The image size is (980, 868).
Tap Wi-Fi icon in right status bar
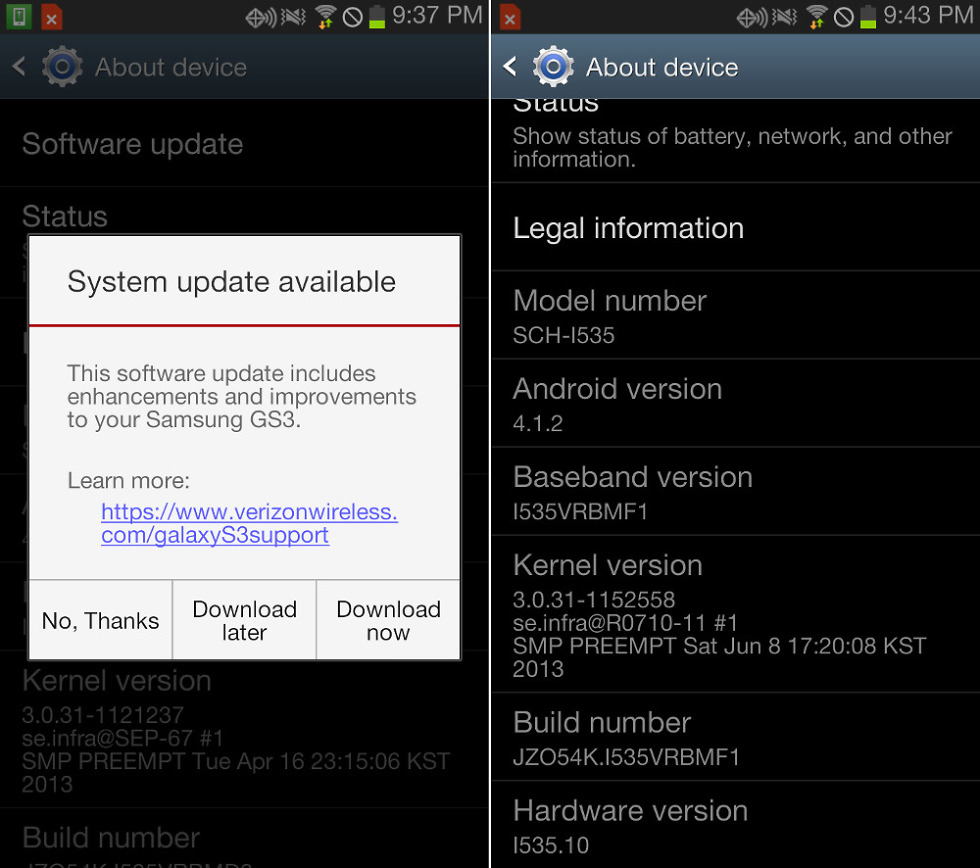(x=816, y=16)
